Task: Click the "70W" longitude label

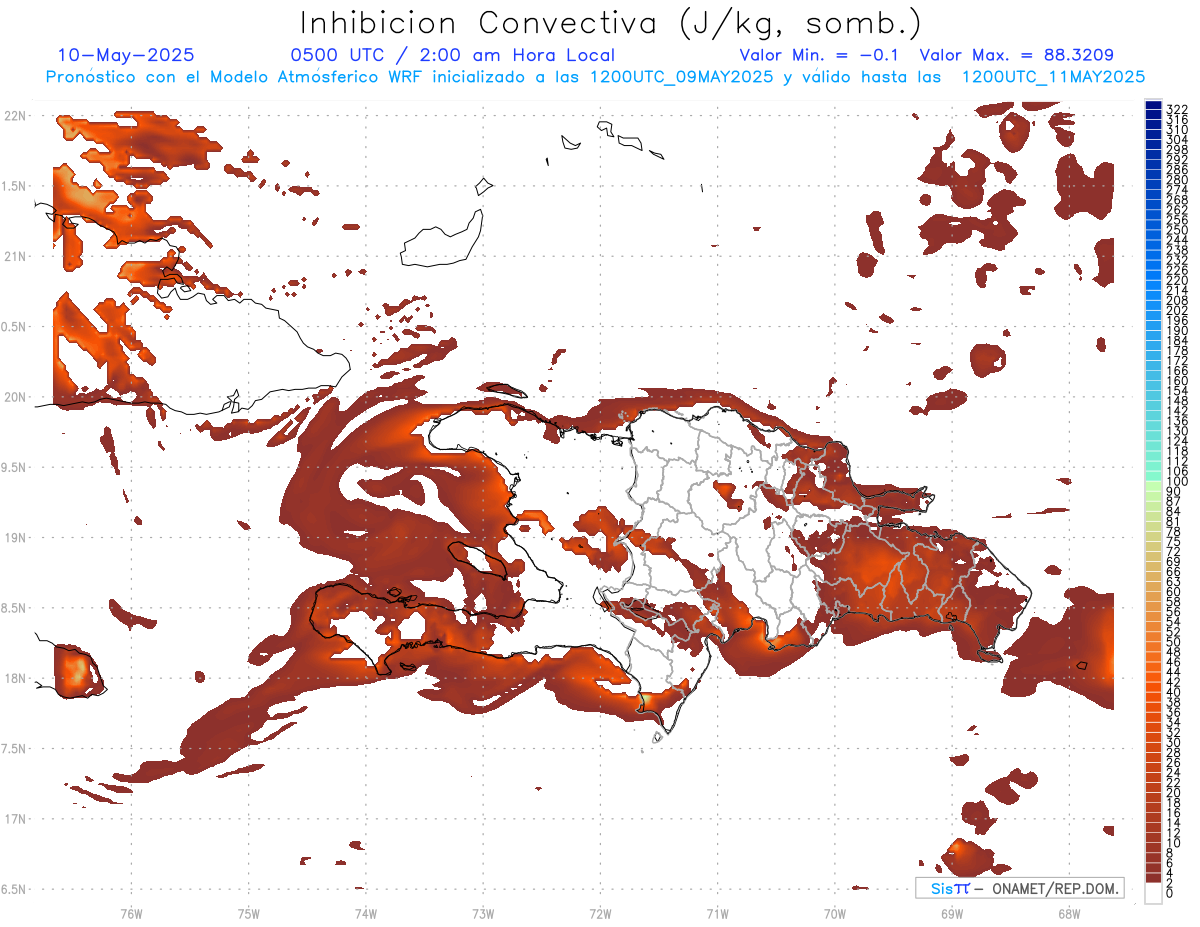Action: click(x=835, y=914)
